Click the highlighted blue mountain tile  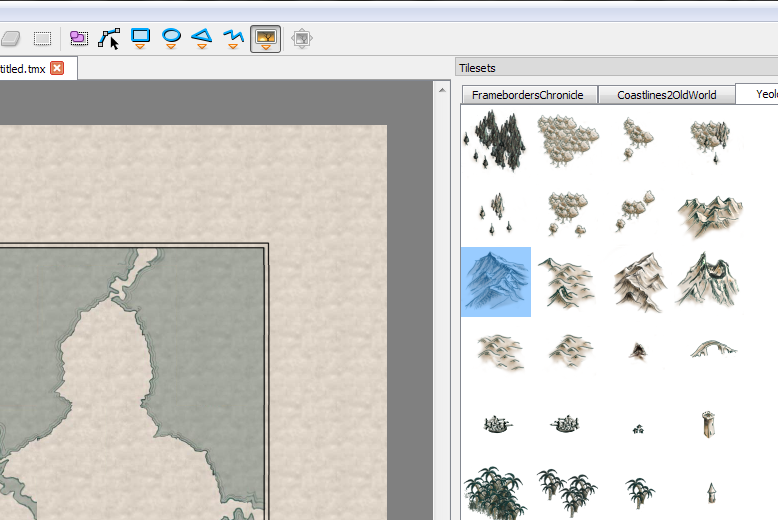pyautogui.click(x=496, y=282)
